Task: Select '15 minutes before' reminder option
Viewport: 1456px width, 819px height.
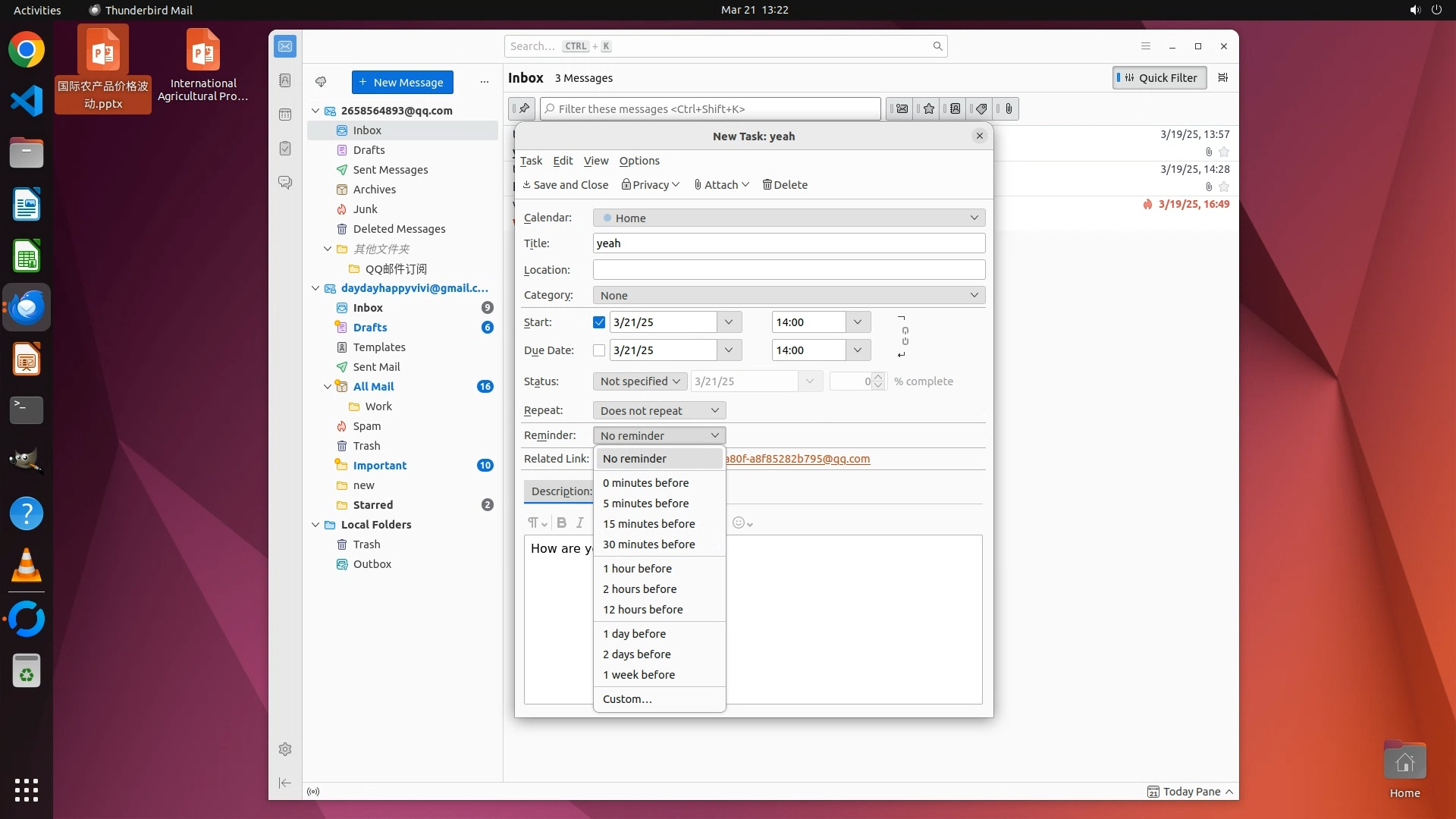Action: tap(648, 524)
